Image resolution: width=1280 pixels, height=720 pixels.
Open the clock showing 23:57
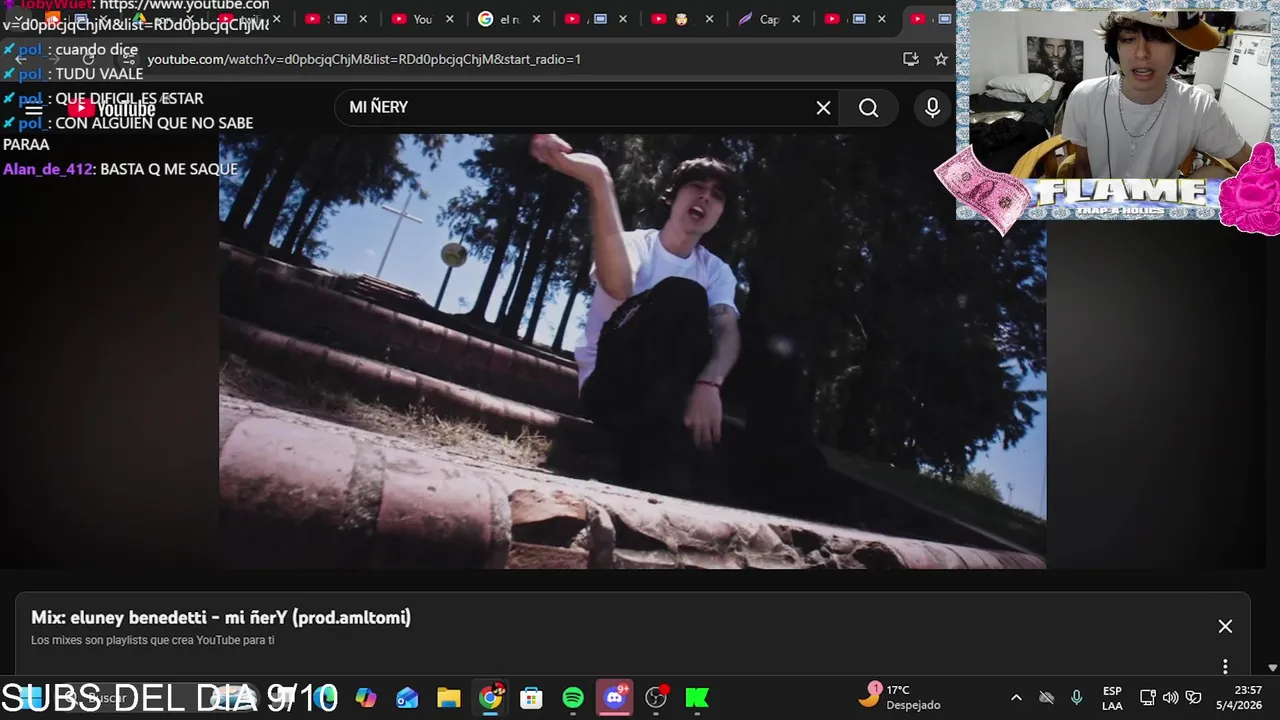coord(1239,697)
